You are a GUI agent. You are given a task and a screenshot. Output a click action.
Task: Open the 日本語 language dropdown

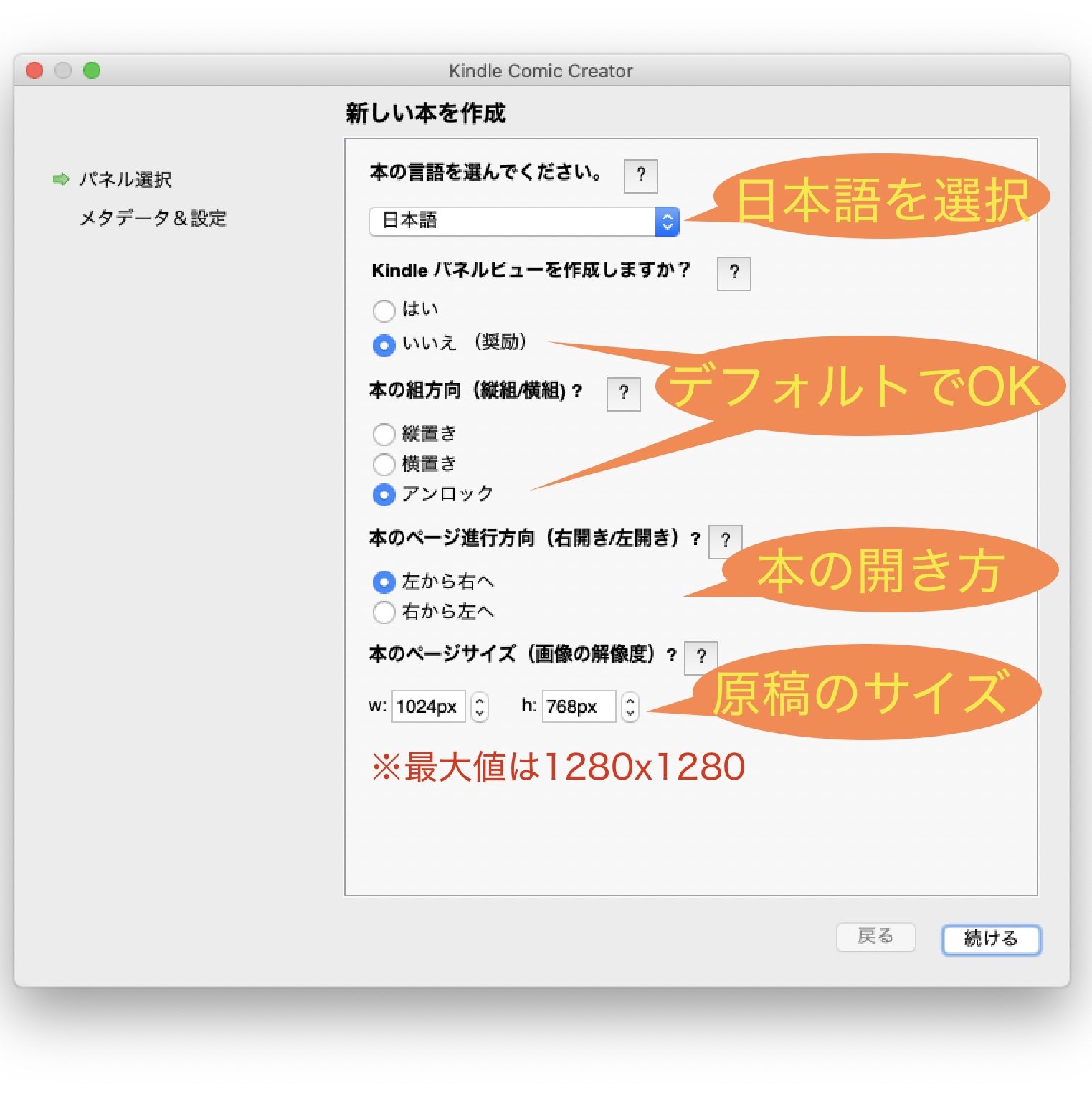(524, 221)
